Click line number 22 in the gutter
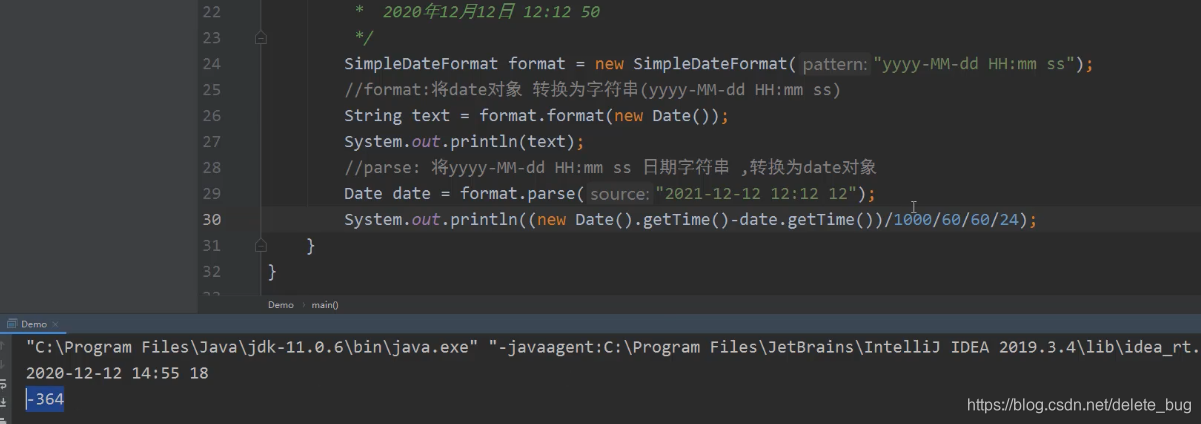Image resolution: width=1201 pixels, height=424 pixels. click(x=211, y=12)
